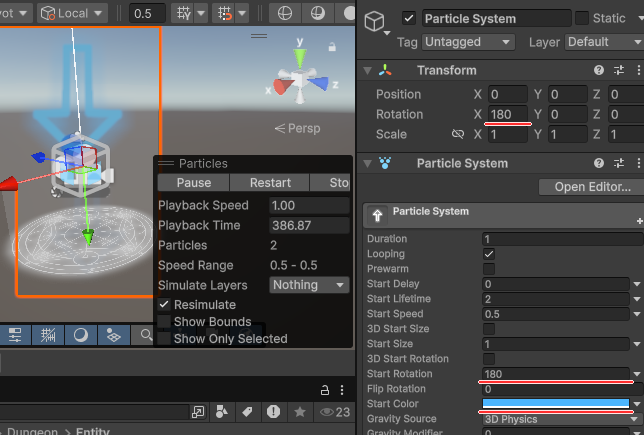Toggle the Looping checkbox

[489, 254]
